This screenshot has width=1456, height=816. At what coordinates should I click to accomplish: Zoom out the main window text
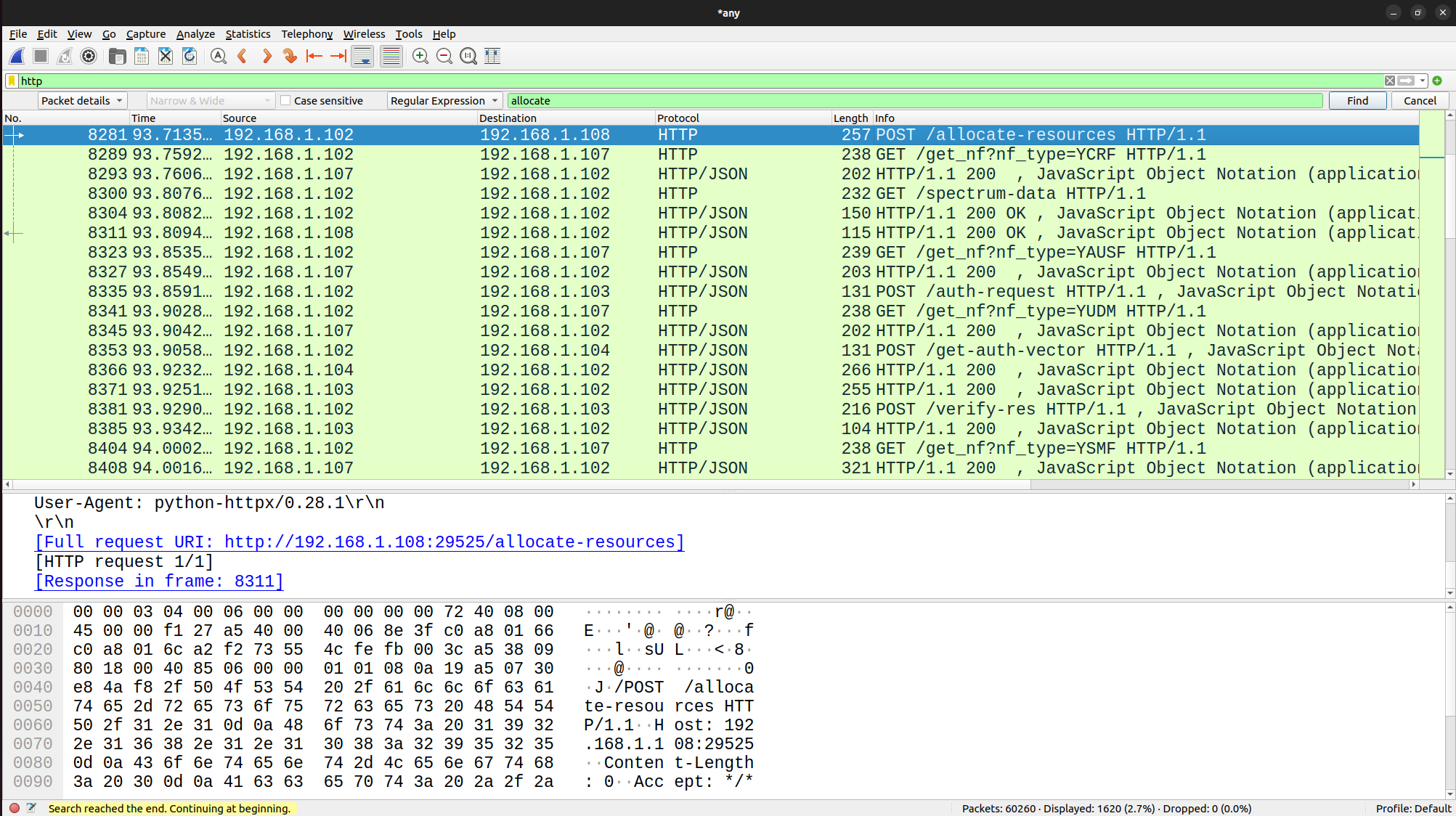(444, 56)
